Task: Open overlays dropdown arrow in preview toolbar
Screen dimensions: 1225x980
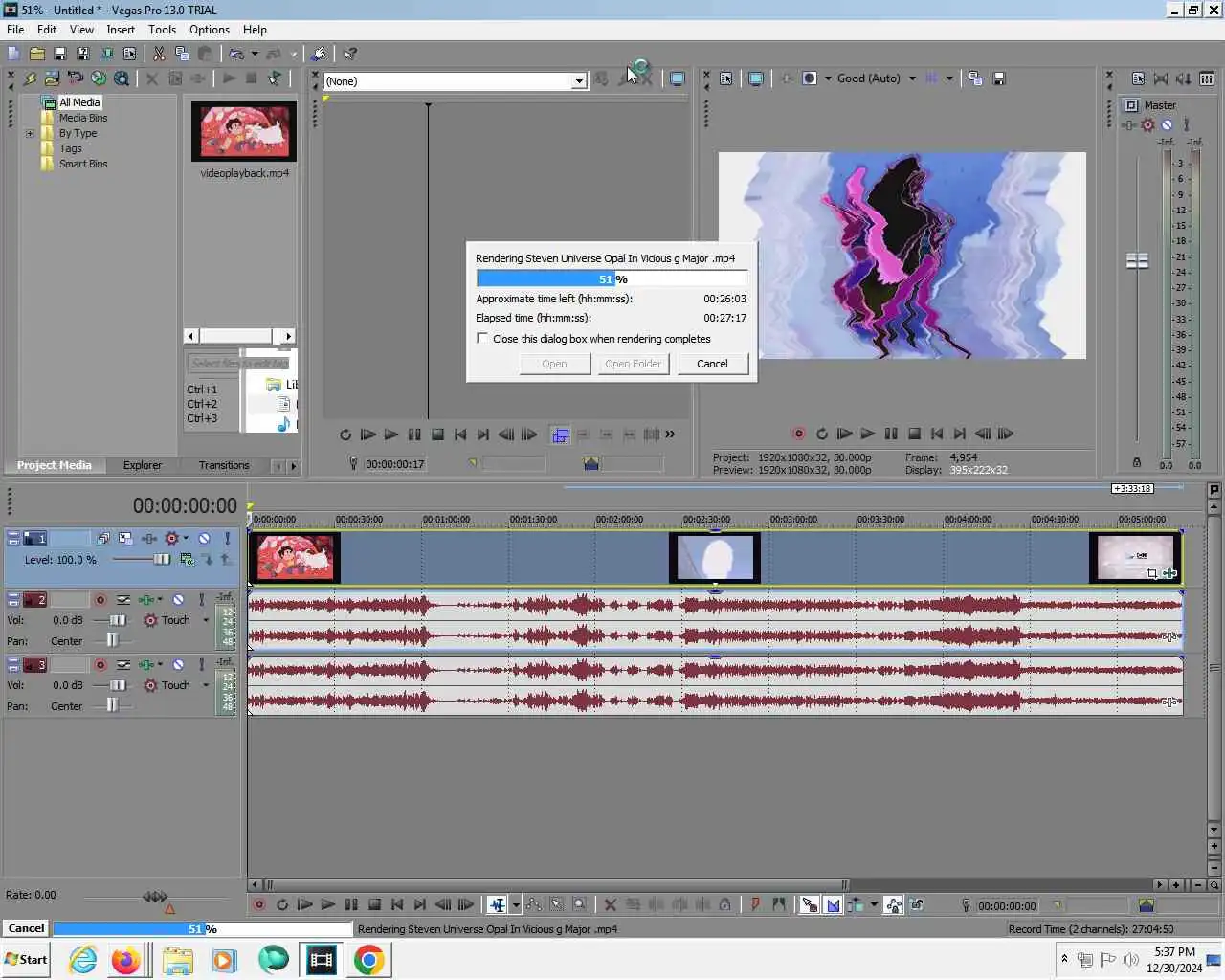Action: tap(949, 78)
